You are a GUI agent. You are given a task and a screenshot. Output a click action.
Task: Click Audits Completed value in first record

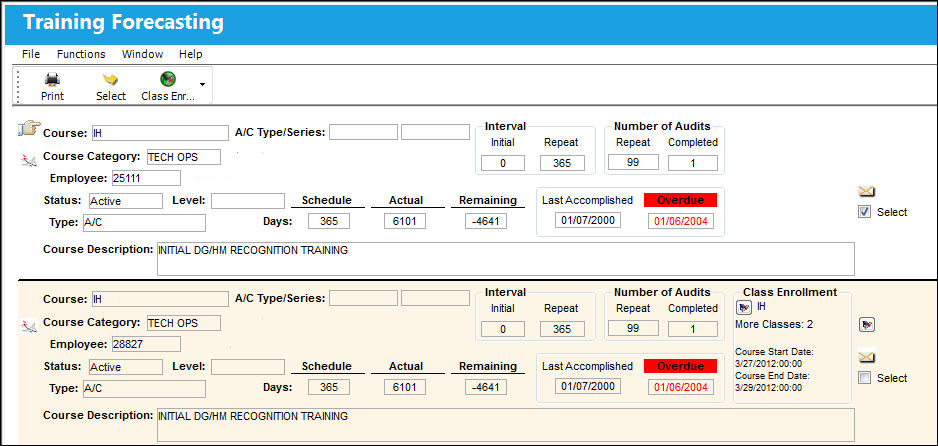693,163
